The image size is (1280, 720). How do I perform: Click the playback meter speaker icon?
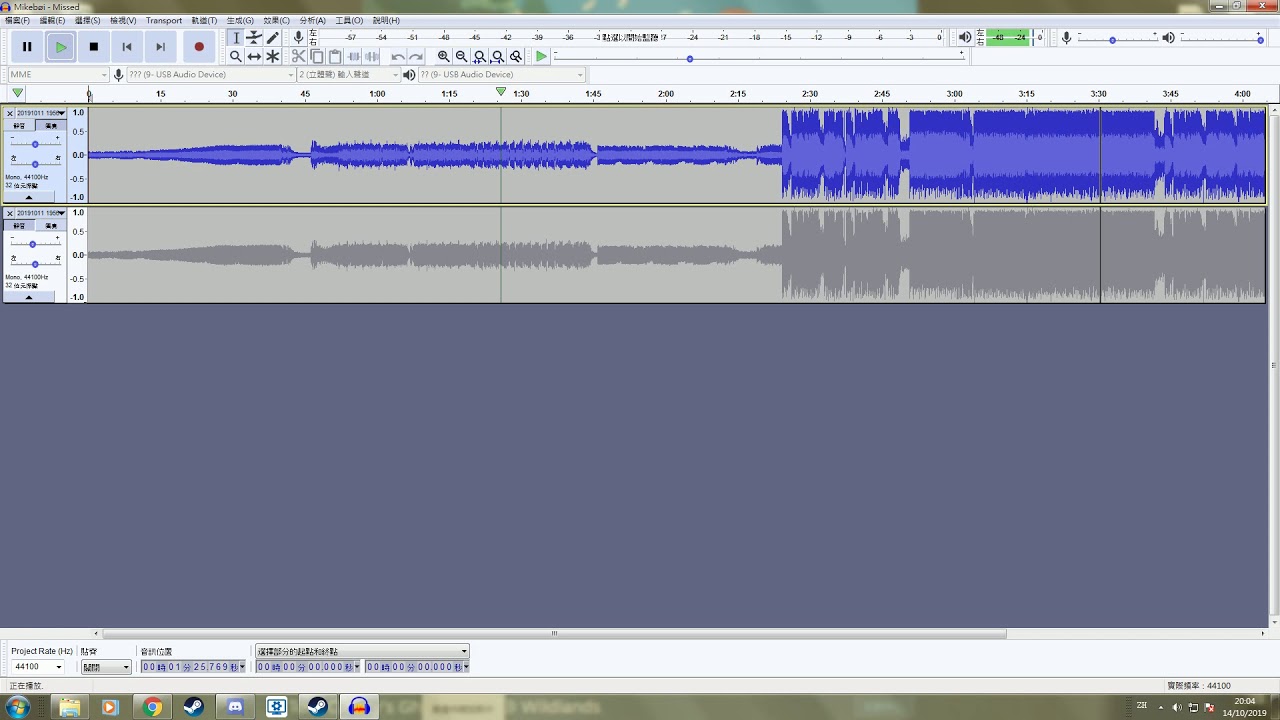[965, 37]
